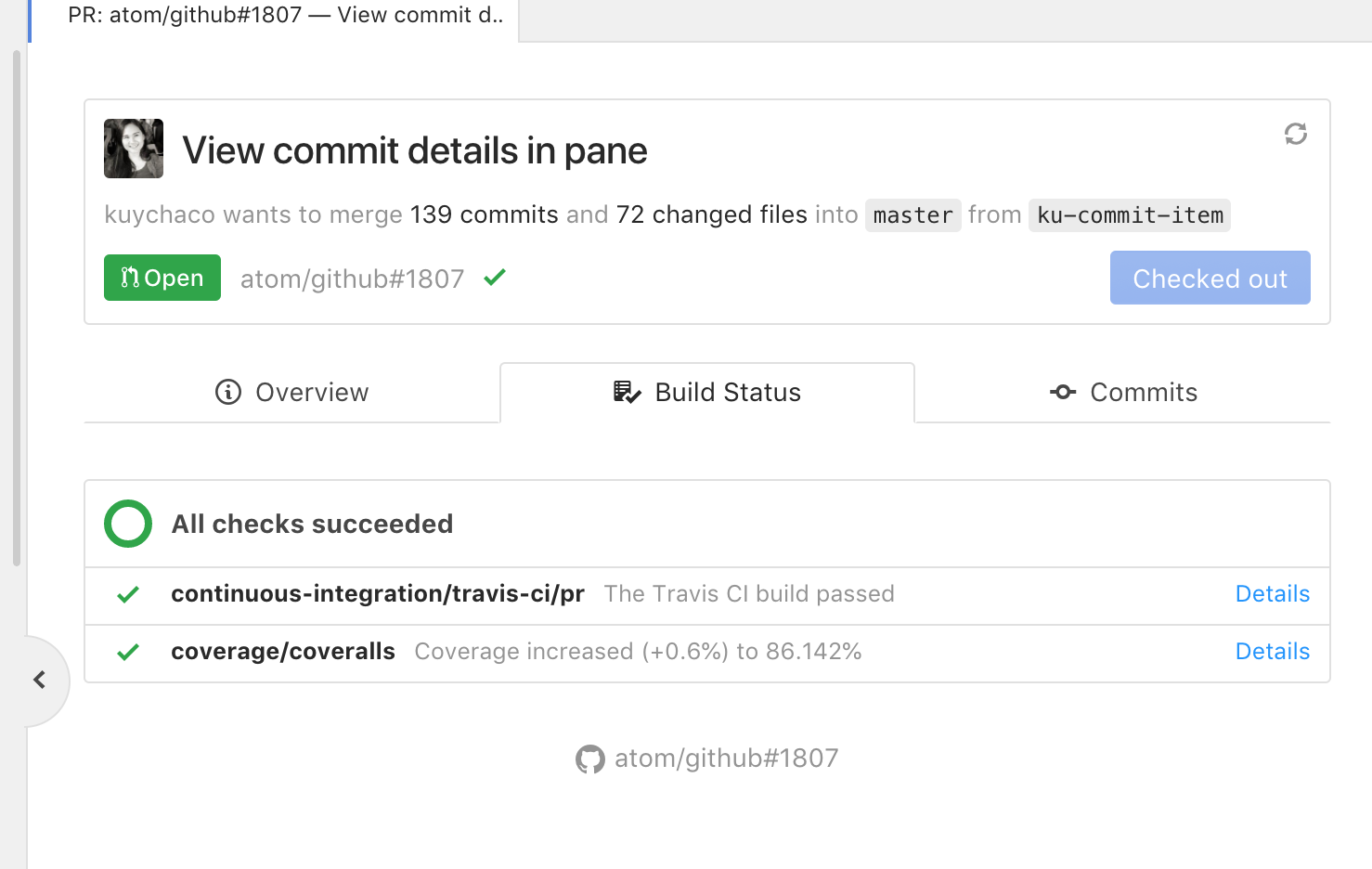Screen dimensions: 1372x869
Task: Click the pull request icon in Open badge
Action: [x=130, y=278]
